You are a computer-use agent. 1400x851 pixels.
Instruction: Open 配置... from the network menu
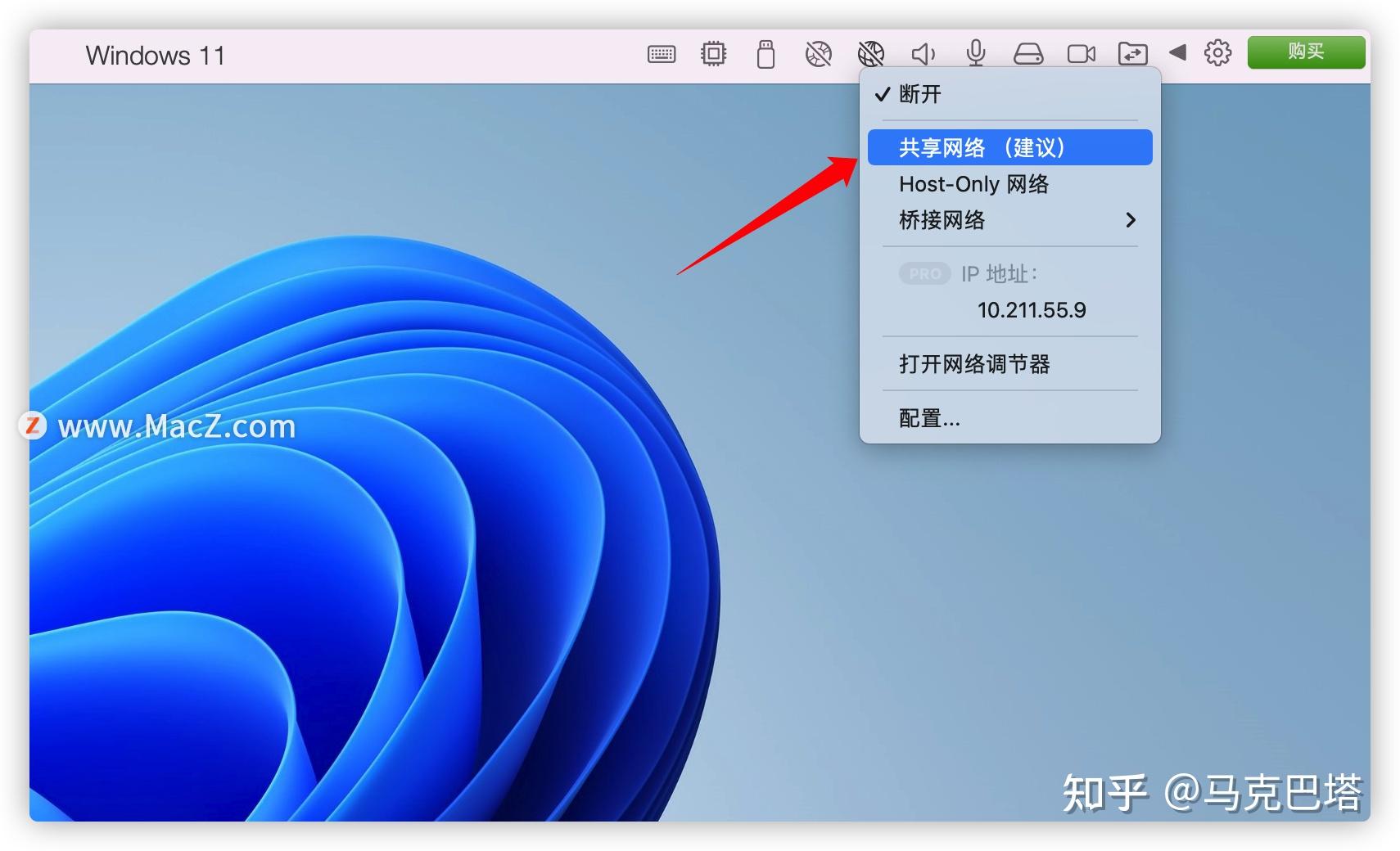(929, 418)
